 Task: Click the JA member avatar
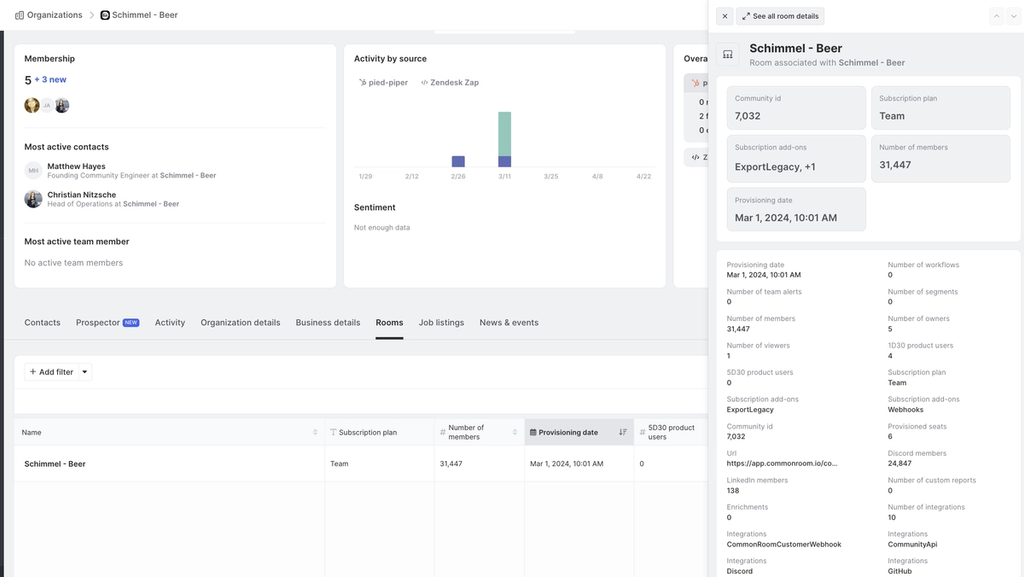pos(46,105)
